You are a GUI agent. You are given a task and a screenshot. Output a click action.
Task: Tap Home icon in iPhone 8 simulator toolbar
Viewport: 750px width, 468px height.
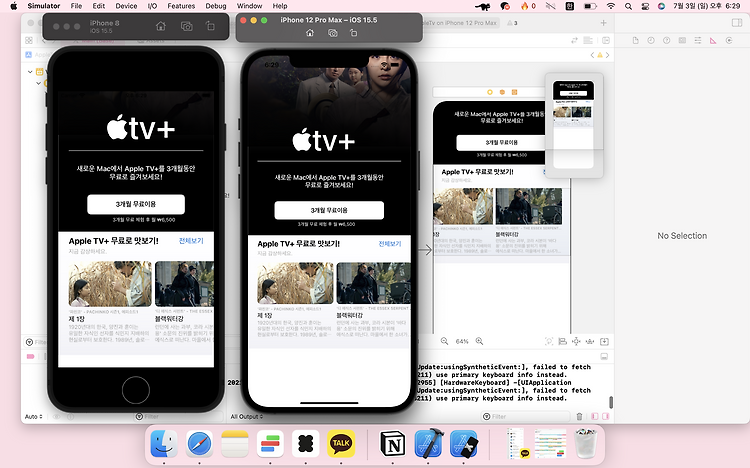[x=161, y=26]
